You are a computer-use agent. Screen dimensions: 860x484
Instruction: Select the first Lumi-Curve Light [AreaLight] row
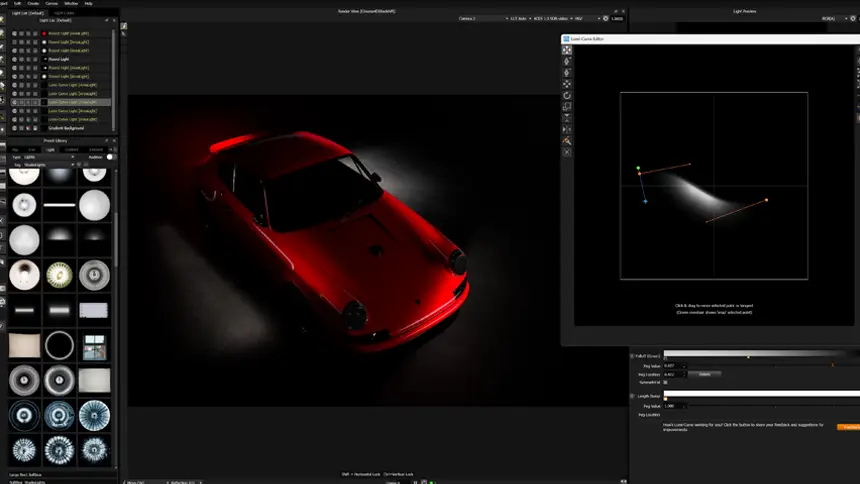59,85
